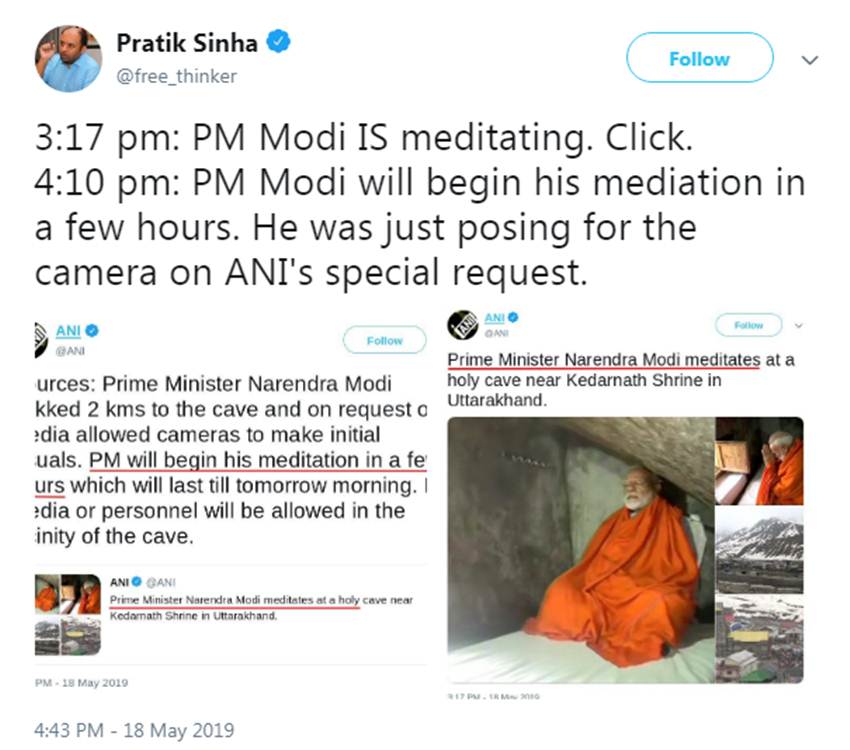Click the Pratik Sinha display name
The image size is (850, 750).
pyautogui.click(x=187, y=43)
